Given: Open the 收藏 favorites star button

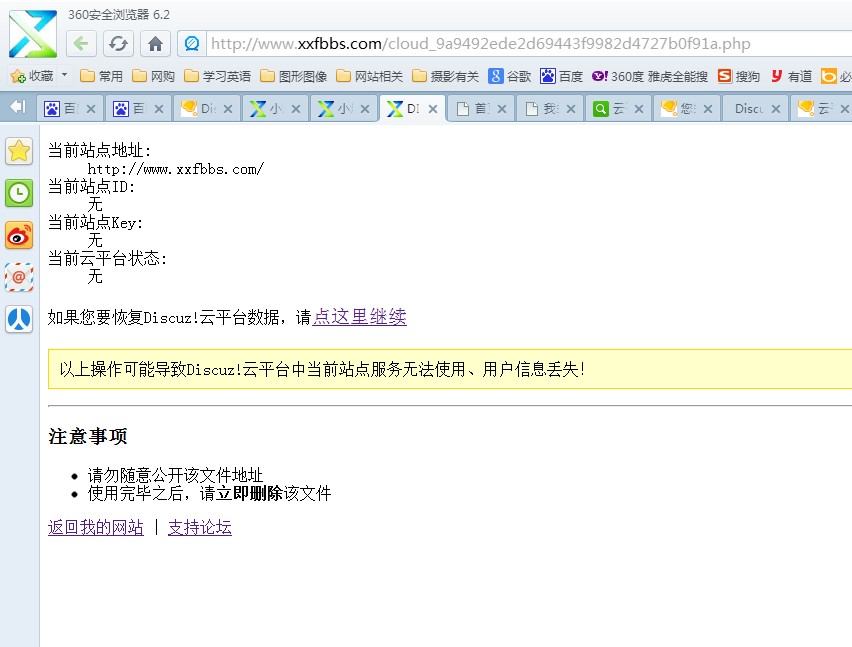Looking at the screenshot, I should pos(32,76).
